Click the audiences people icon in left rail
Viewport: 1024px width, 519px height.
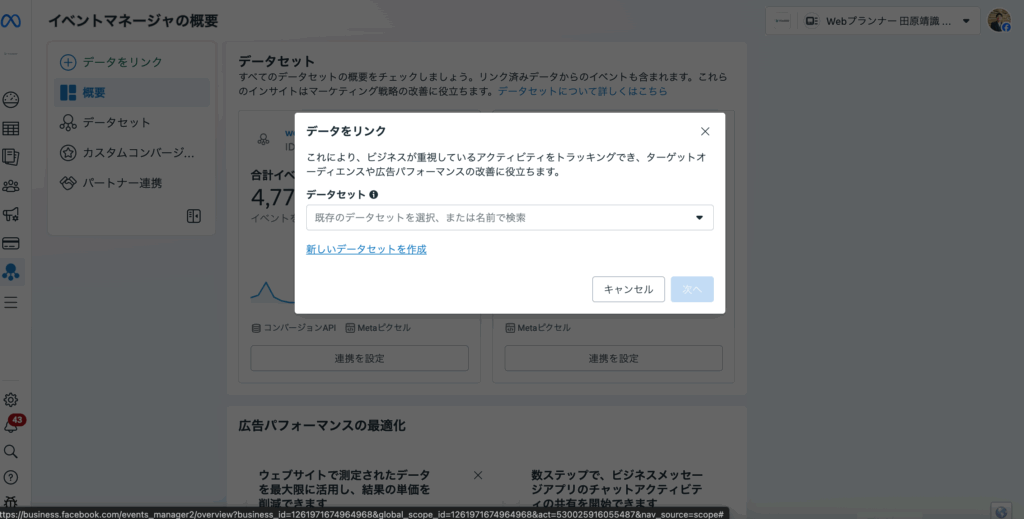coord(12,186)
